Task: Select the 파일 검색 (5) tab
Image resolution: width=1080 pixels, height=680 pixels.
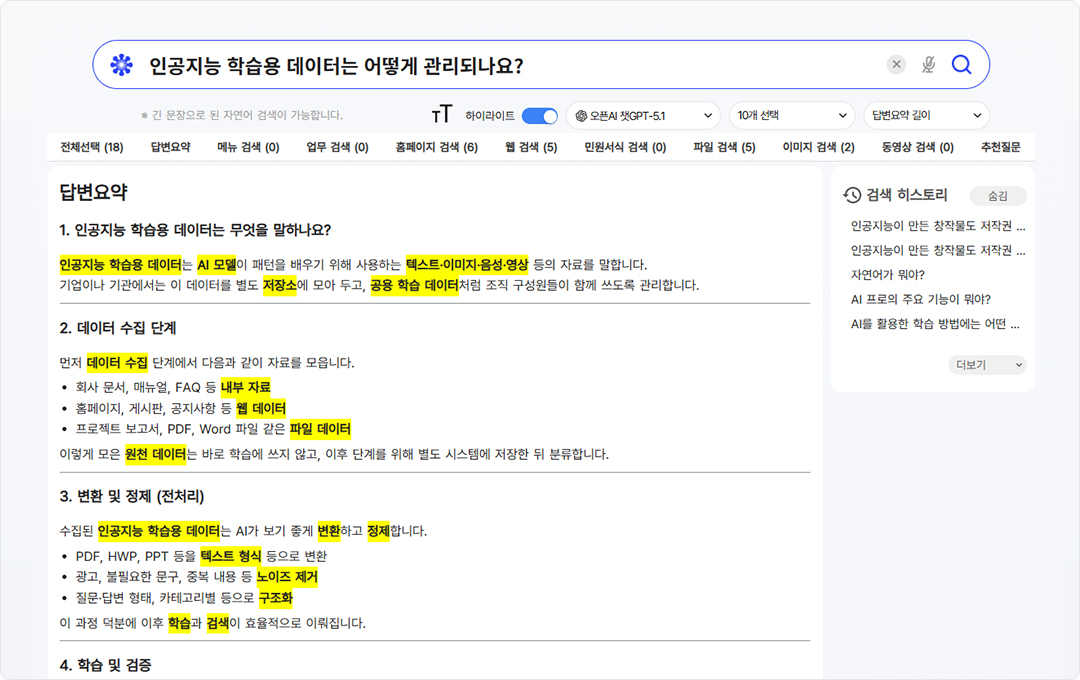Action: point(724,147)
